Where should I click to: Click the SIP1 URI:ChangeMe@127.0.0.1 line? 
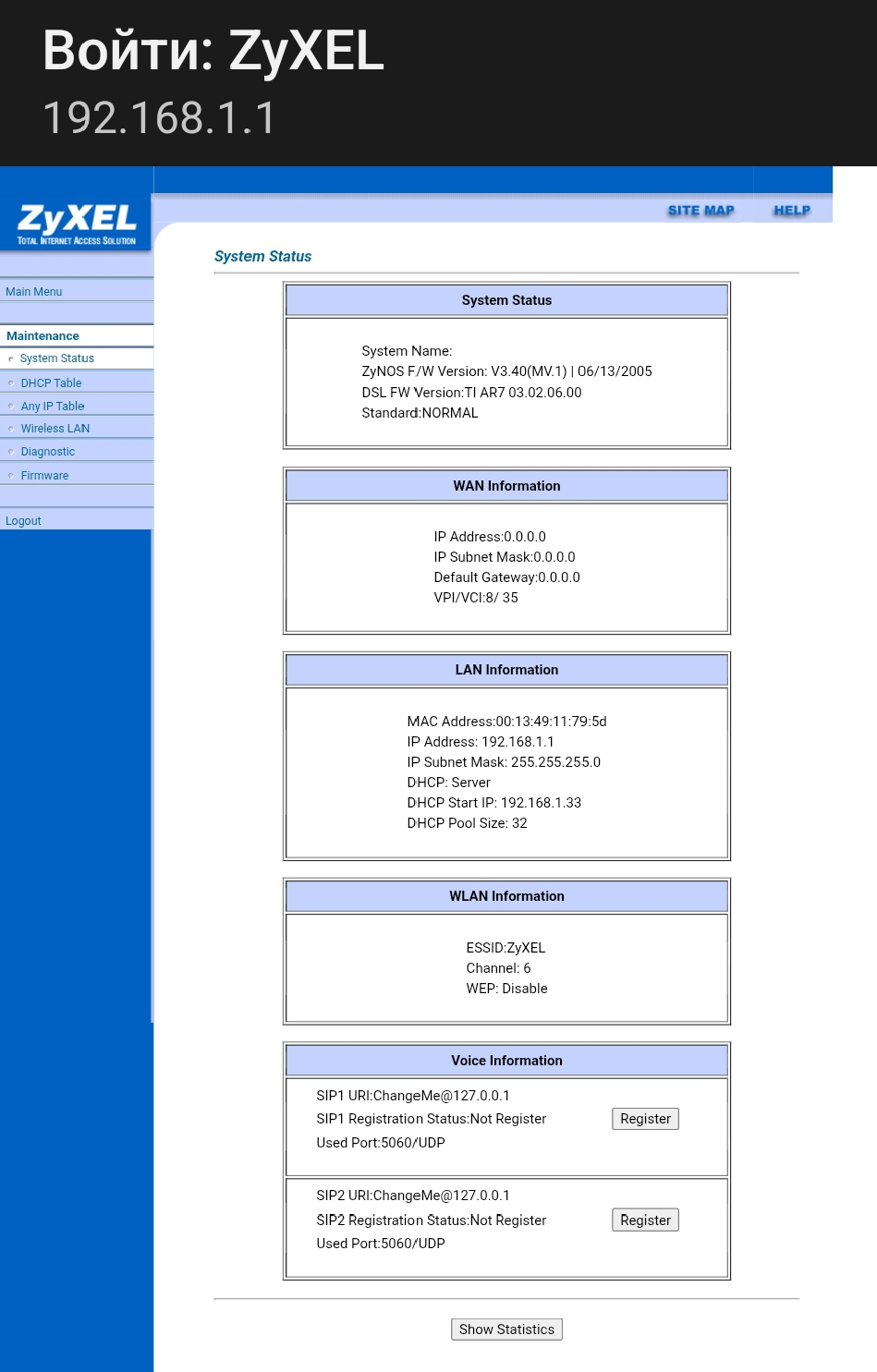tap(413, 1096)
